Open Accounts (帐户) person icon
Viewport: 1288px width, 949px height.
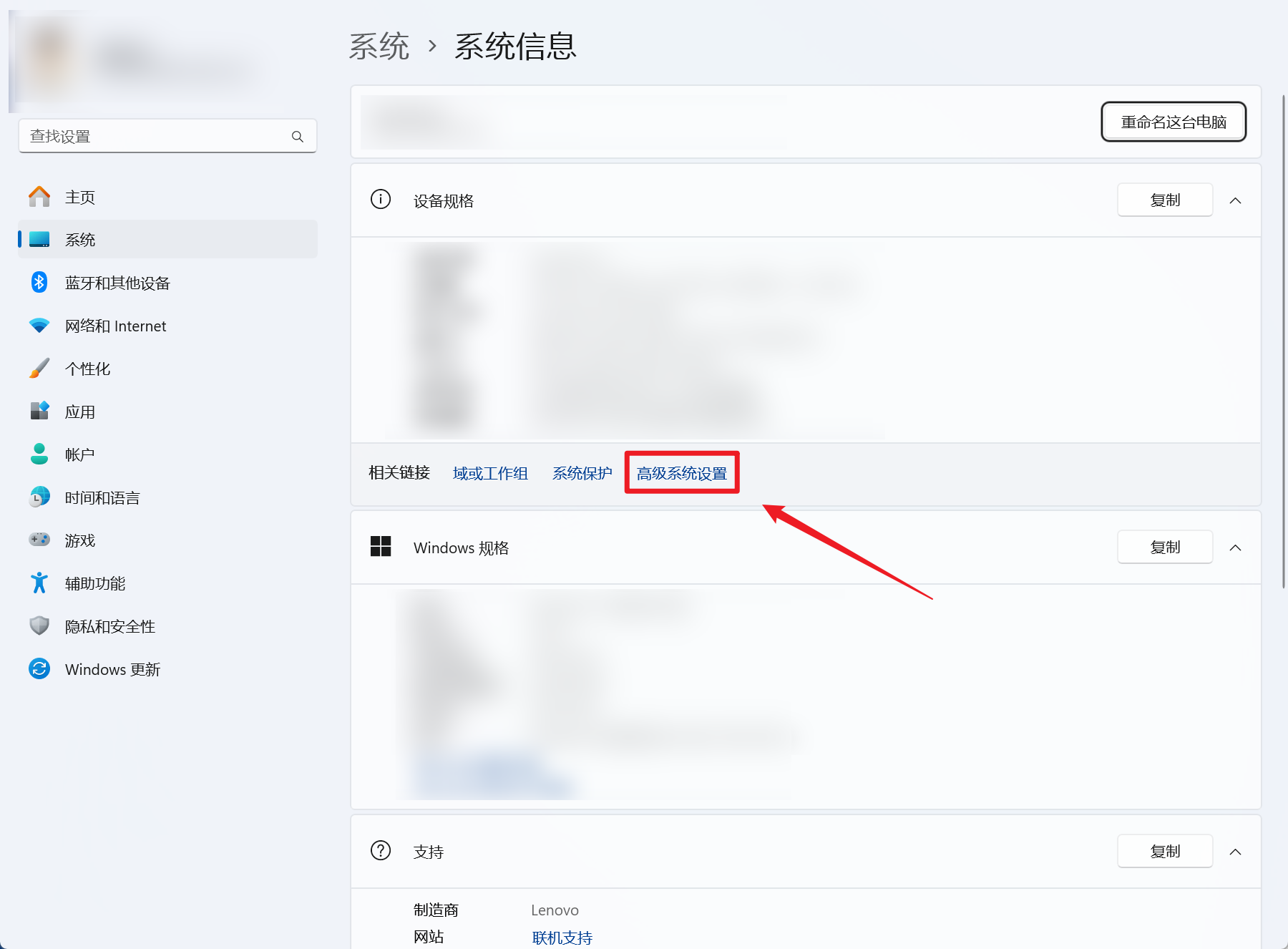pos(39,454)
